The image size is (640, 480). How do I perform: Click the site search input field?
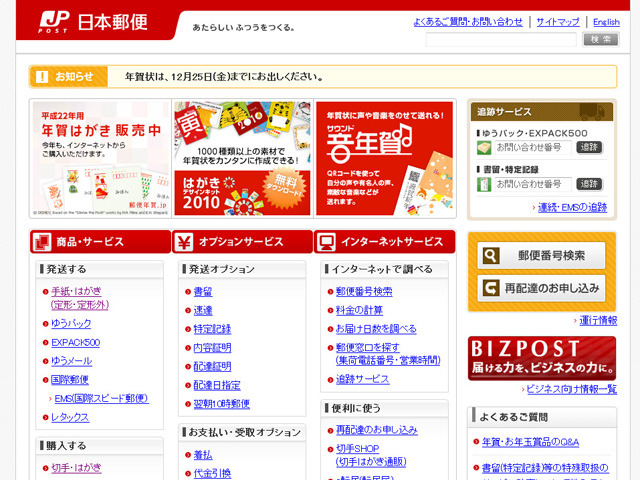(501, 40)
